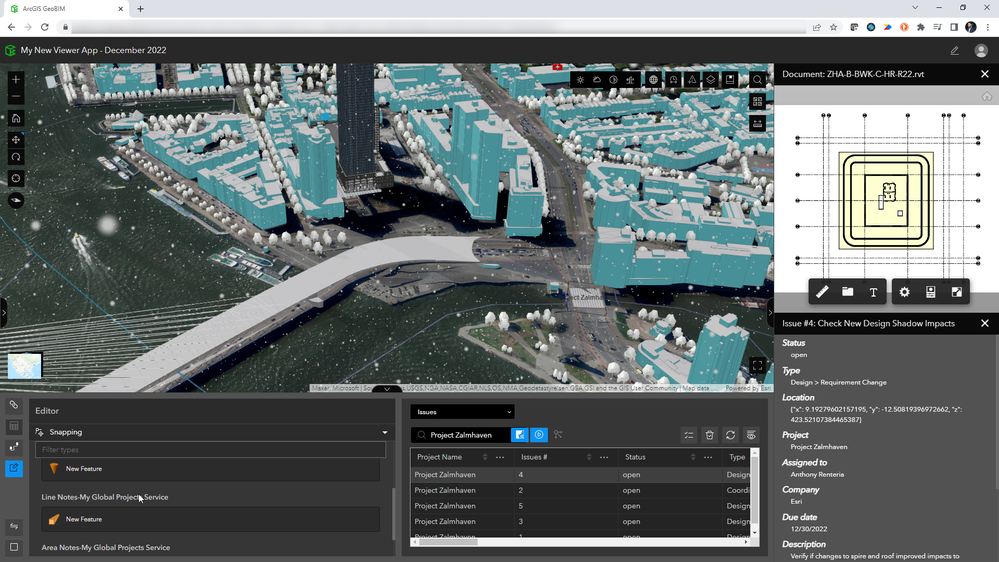Screen dimensions: 999x562
Task: Refresh the issues table
Action: [731, 435]
